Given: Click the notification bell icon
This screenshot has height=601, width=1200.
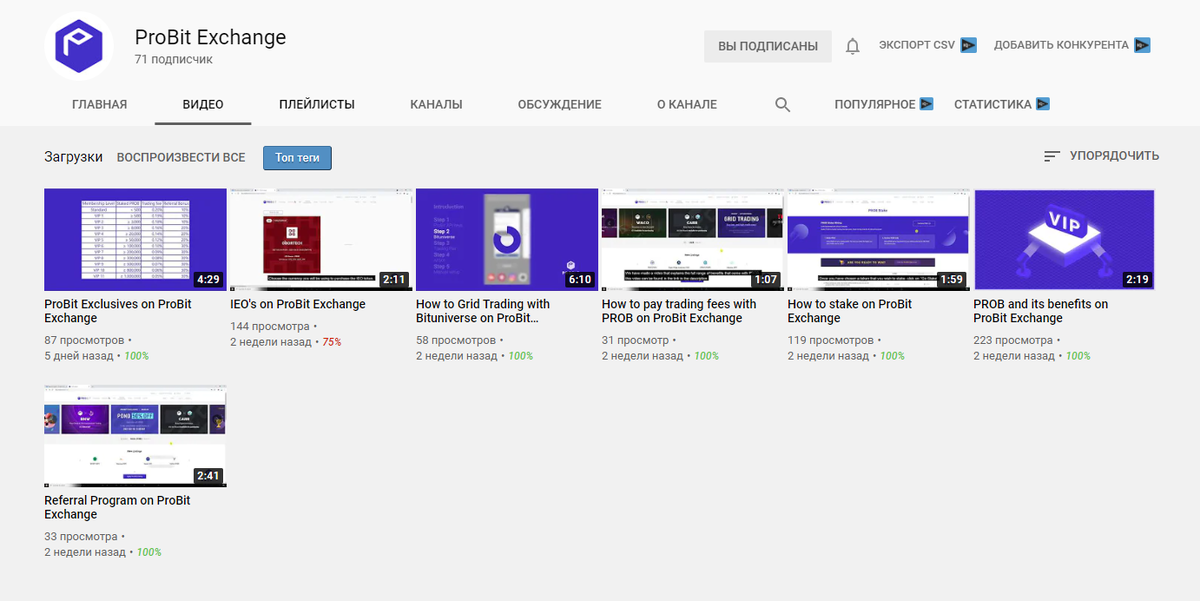Looking at the screenshot, I should pos(853,46).
